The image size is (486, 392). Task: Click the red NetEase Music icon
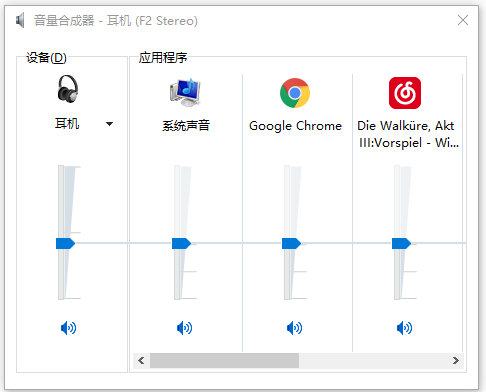405,93
